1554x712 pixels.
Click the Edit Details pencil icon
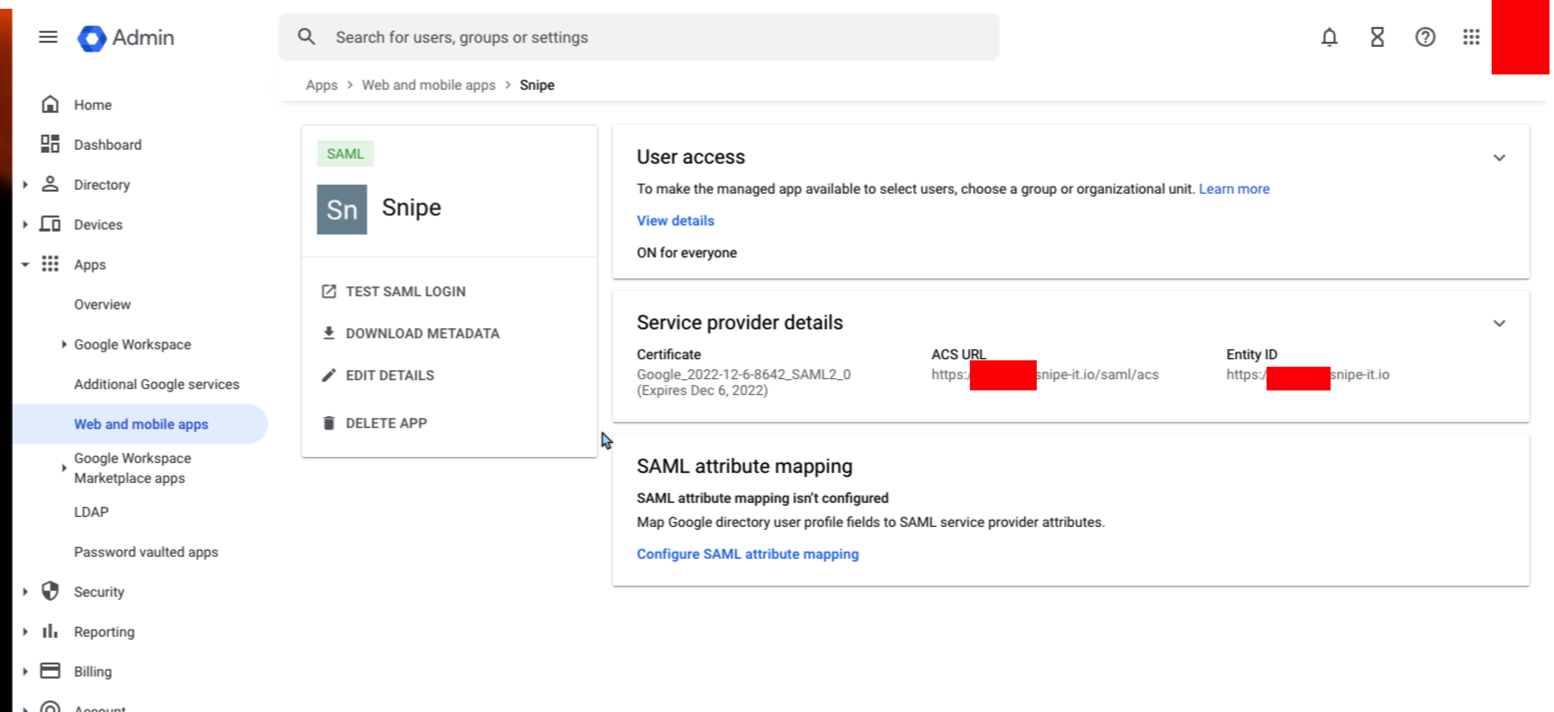point(329,375)
